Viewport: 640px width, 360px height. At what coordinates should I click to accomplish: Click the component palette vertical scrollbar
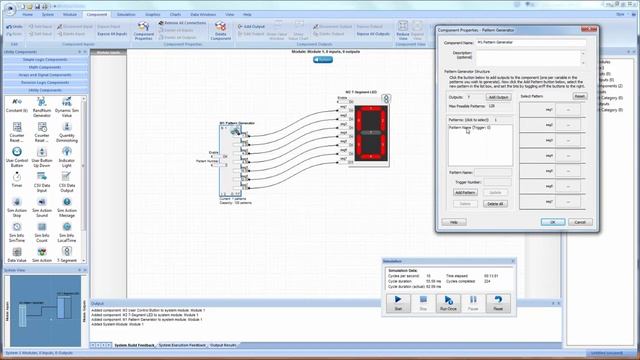coord(84,180)
